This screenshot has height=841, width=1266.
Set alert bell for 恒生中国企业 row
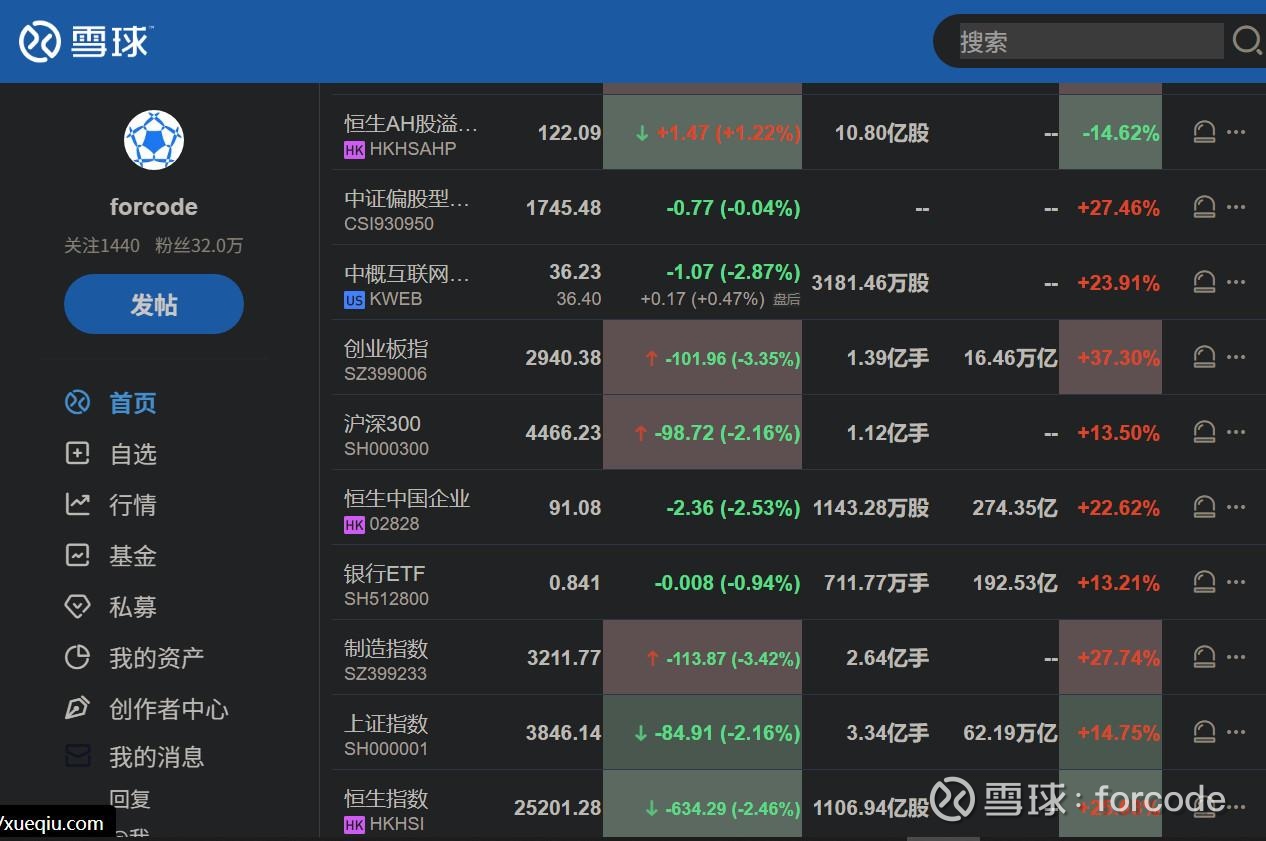point(1205,507)
